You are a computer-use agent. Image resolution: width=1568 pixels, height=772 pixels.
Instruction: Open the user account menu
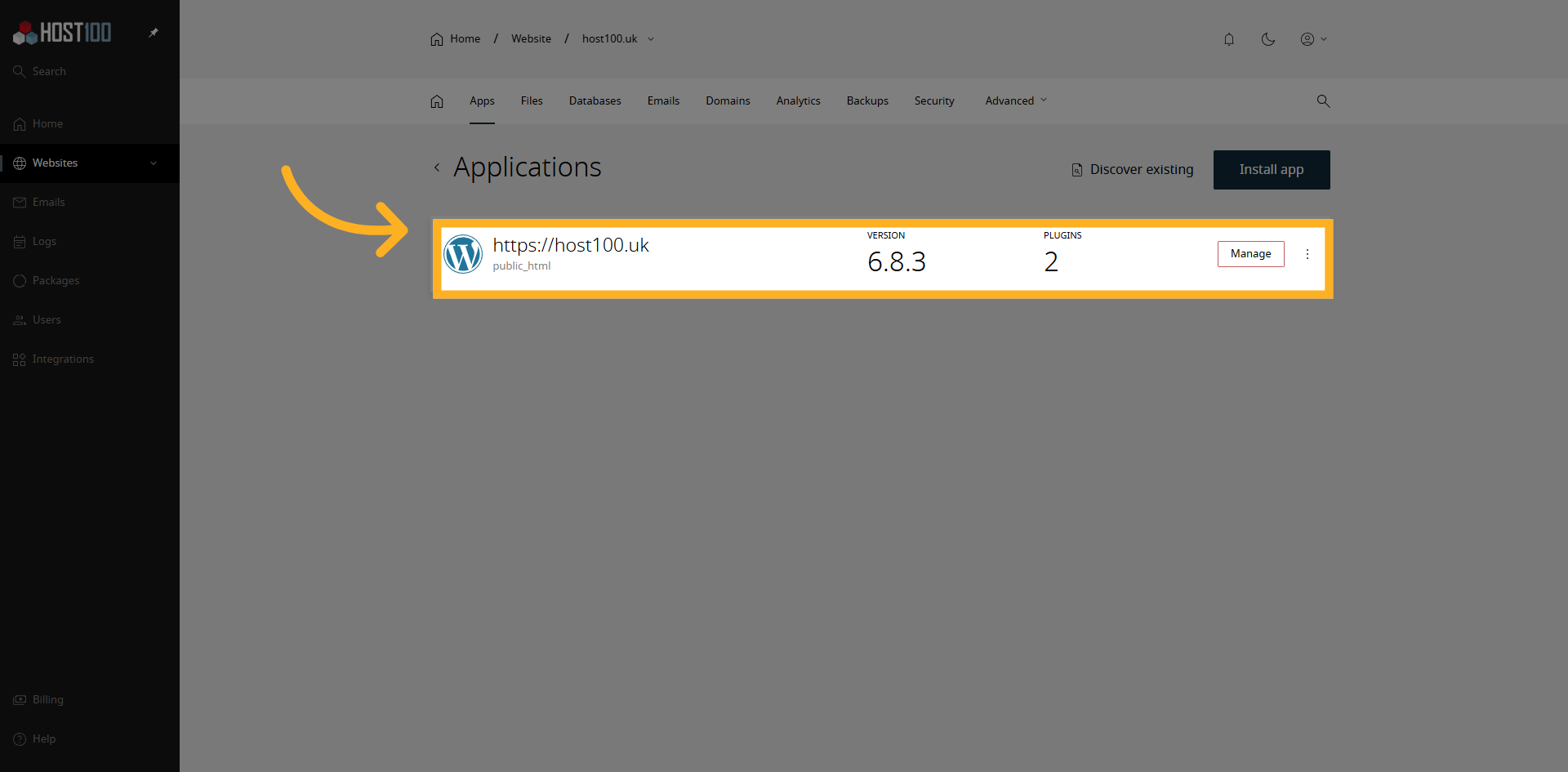(x=1313, y=39)
